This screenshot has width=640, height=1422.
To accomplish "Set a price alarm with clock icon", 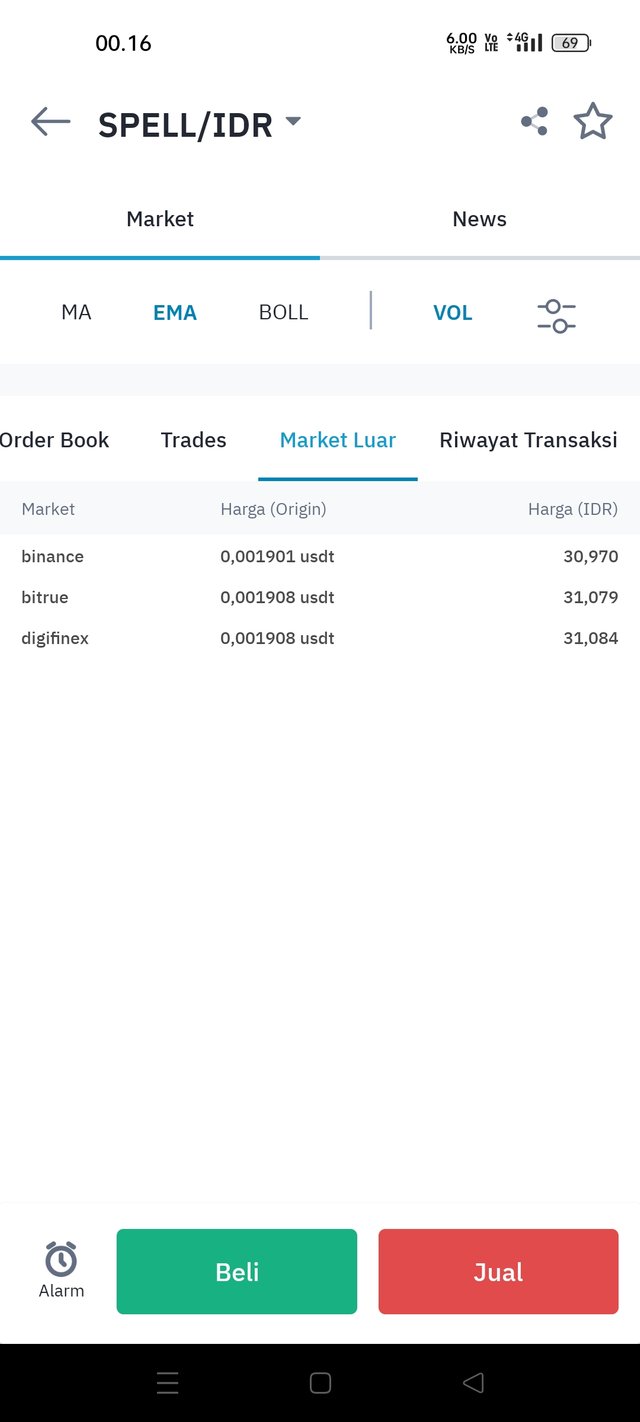I will 61,1269.
